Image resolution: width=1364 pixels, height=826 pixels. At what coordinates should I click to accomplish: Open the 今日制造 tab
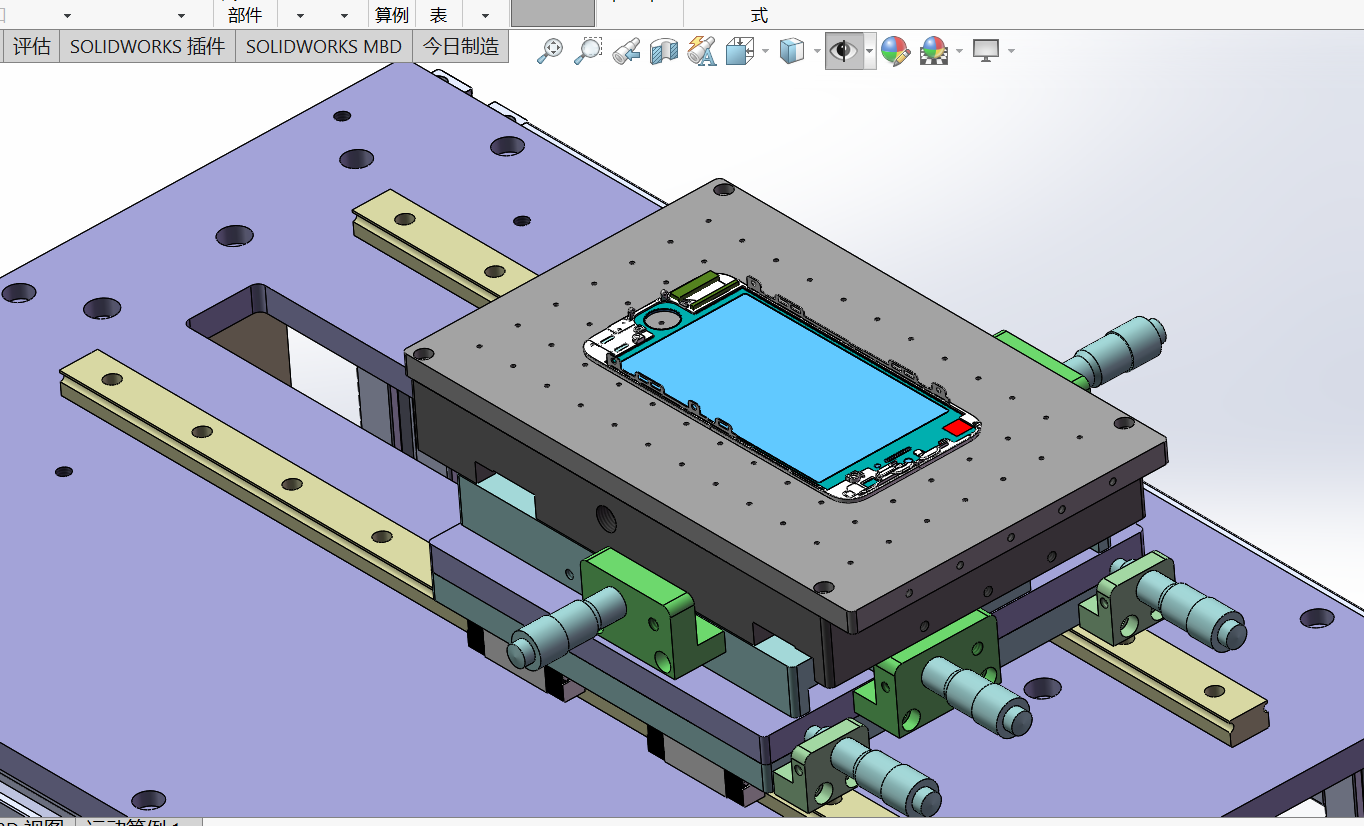tap(461, 46)
